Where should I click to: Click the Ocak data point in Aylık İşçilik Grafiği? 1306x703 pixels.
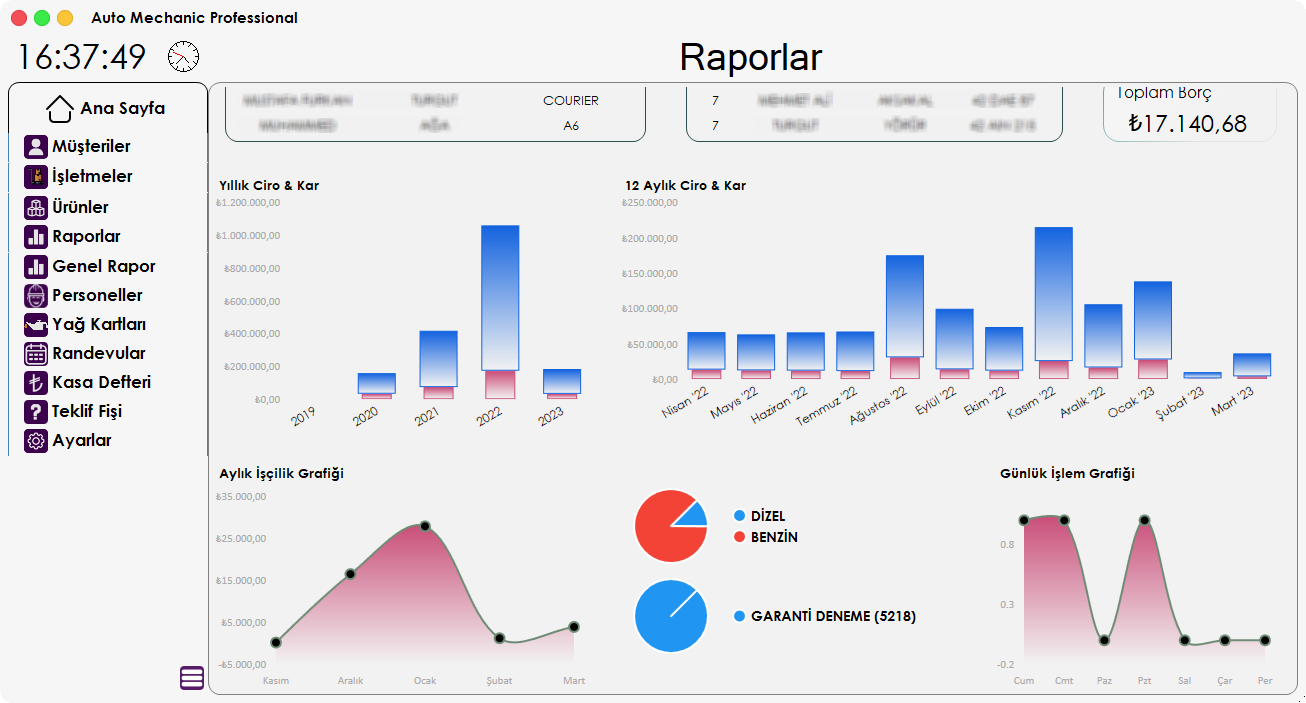425,526
